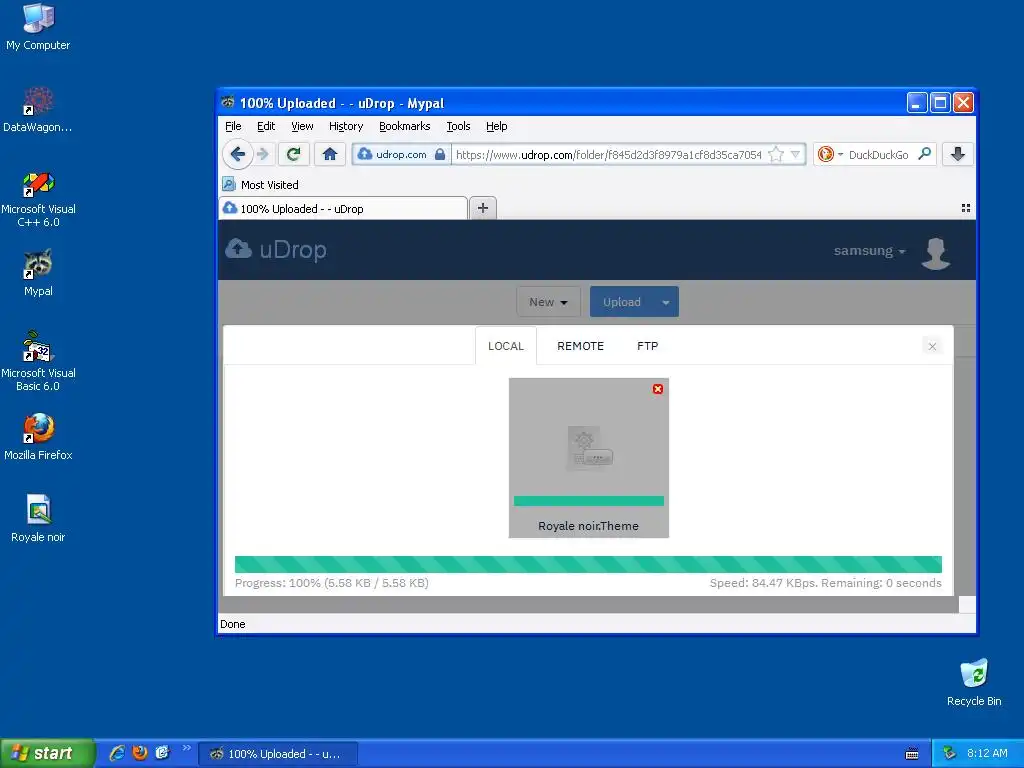This screenshot has width=1024, height=768.
Task: Switch to the REMOTE upload tab
Action: pyautogui.click(x=581, y=345)
